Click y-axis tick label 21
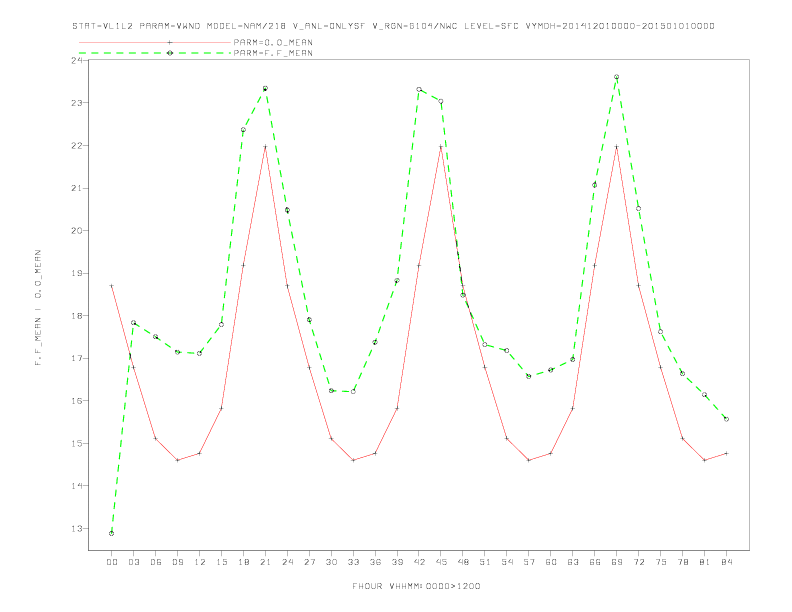The height and width of the screenshot is (612, 792). click(77, 188)
